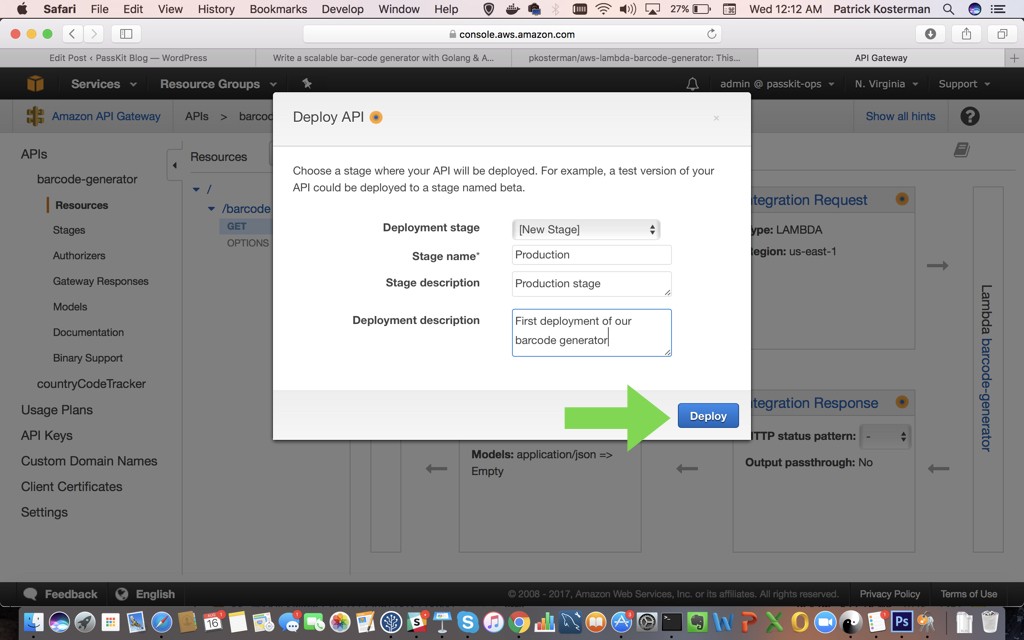The width and height of the screenshot is (1024, 640).
Task: Select countryCodeTracker API
Action: (x=91, y=384)
